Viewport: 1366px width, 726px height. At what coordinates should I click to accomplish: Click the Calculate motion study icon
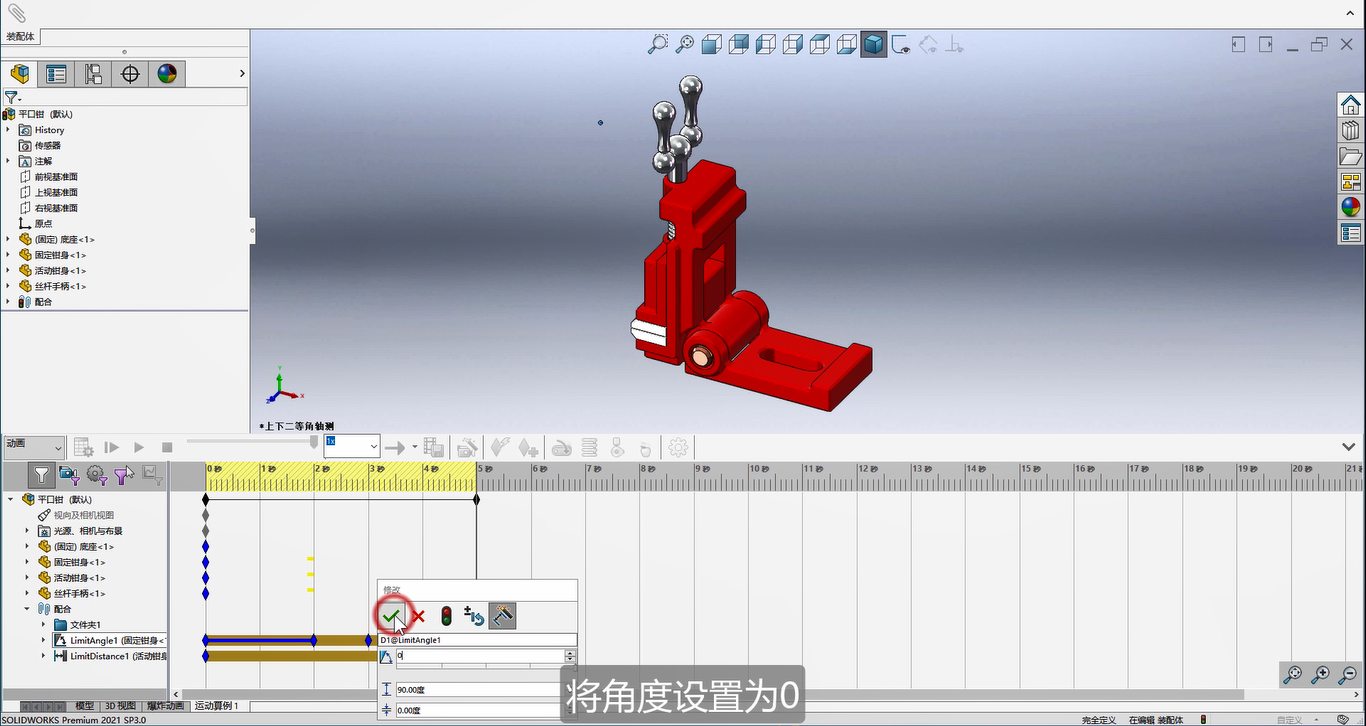point(84,447)
